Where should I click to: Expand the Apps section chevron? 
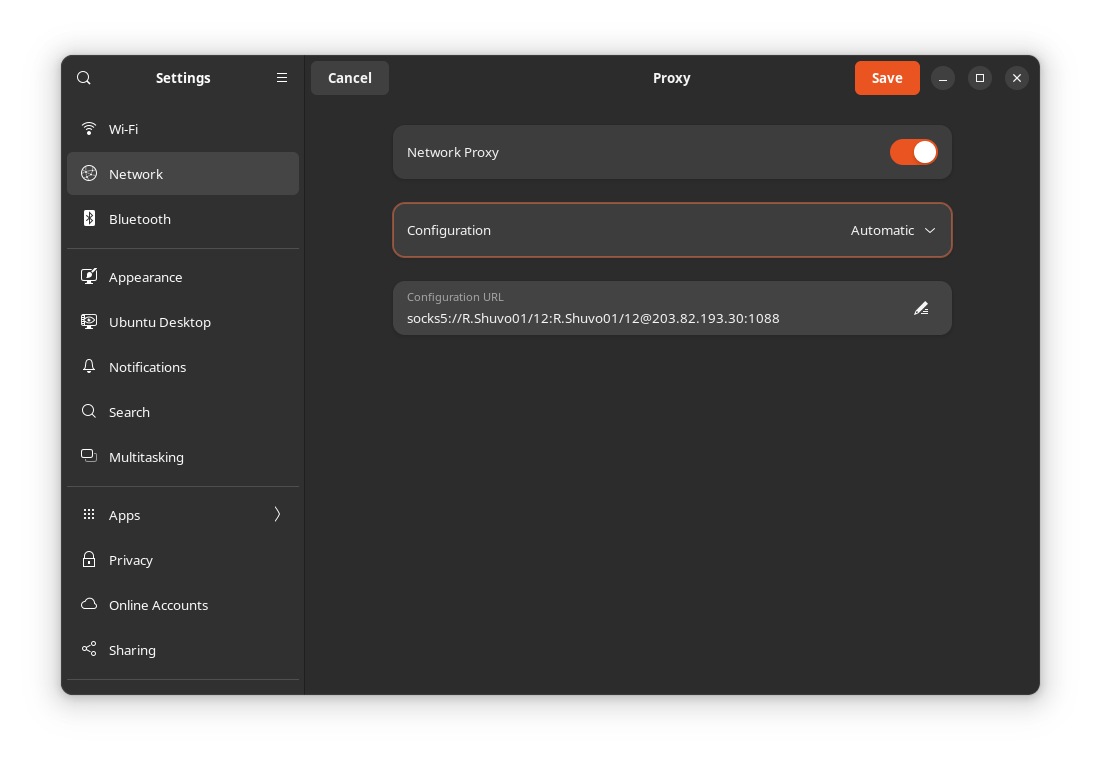pyautogui.click(x=277, y=514)
